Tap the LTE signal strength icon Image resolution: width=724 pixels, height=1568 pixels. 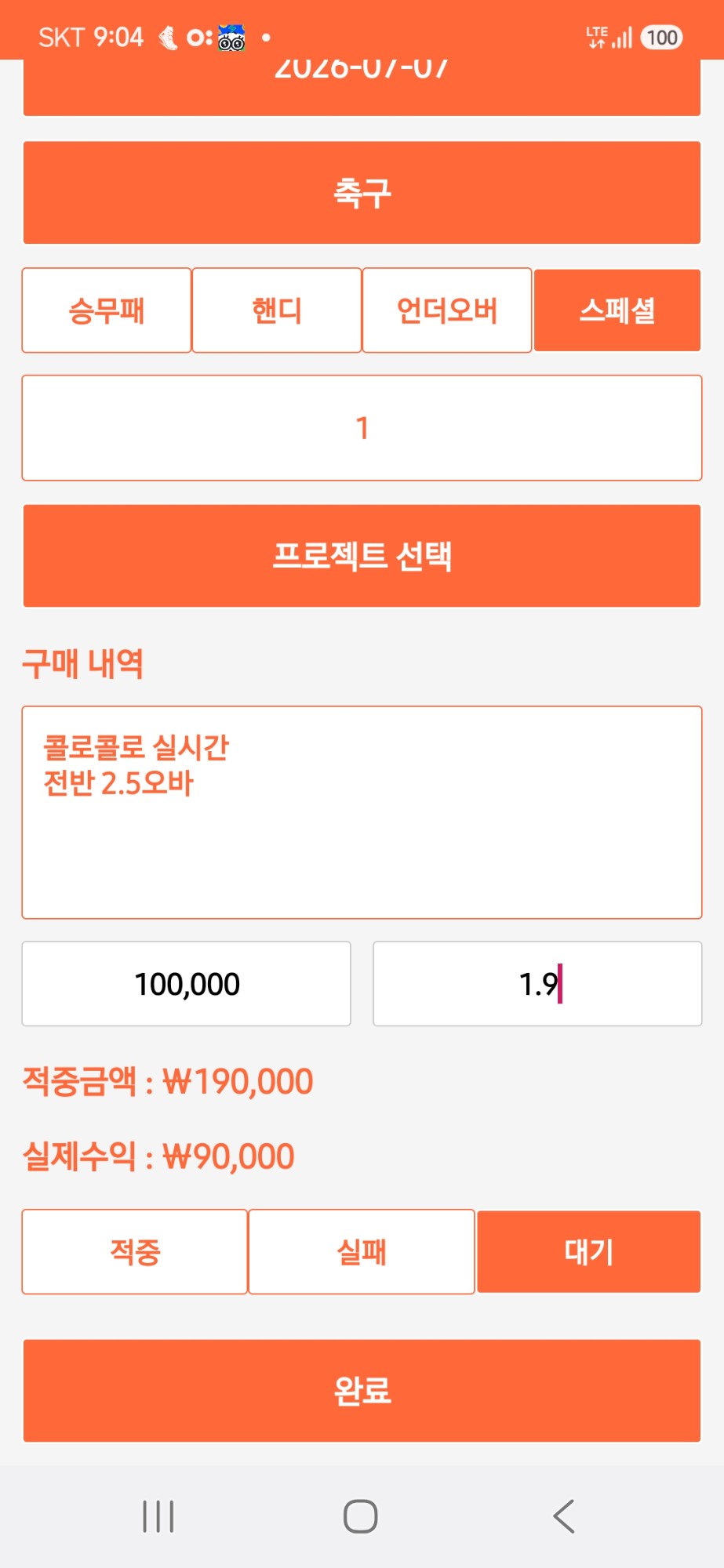[x=609, y=38]
